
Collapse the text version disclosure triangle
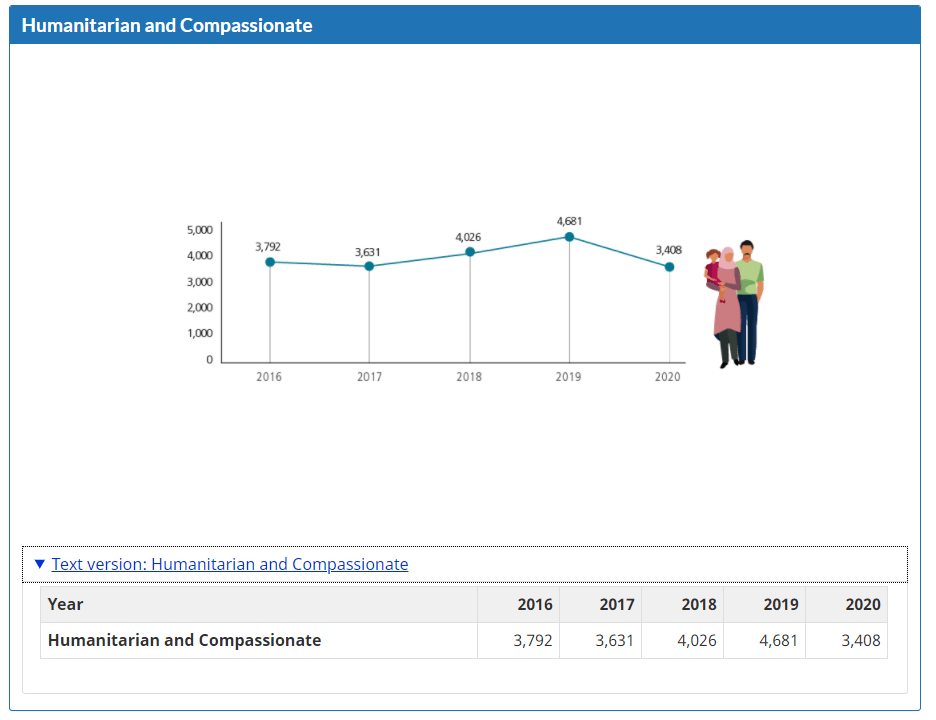(39, 564)
